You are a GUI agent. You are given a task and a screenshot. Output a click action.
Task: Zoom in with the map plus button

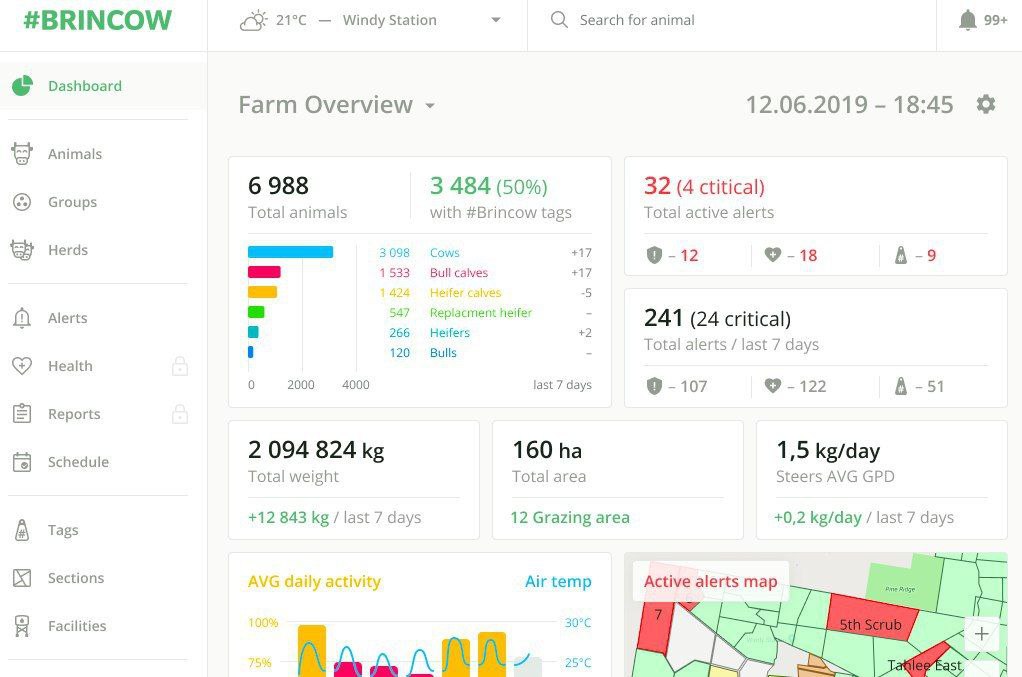(982, 633)
